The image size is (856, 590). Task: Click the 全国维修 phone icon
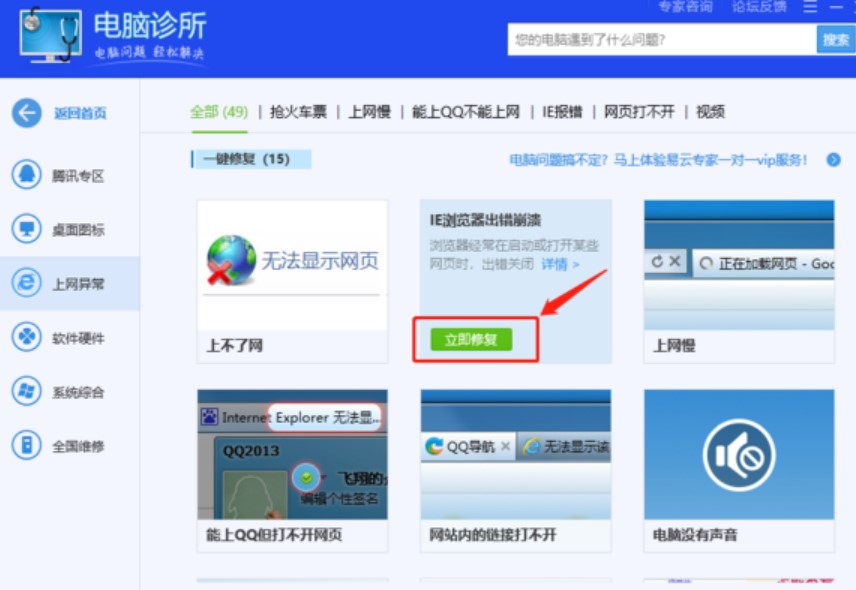[x=26, y=445]
